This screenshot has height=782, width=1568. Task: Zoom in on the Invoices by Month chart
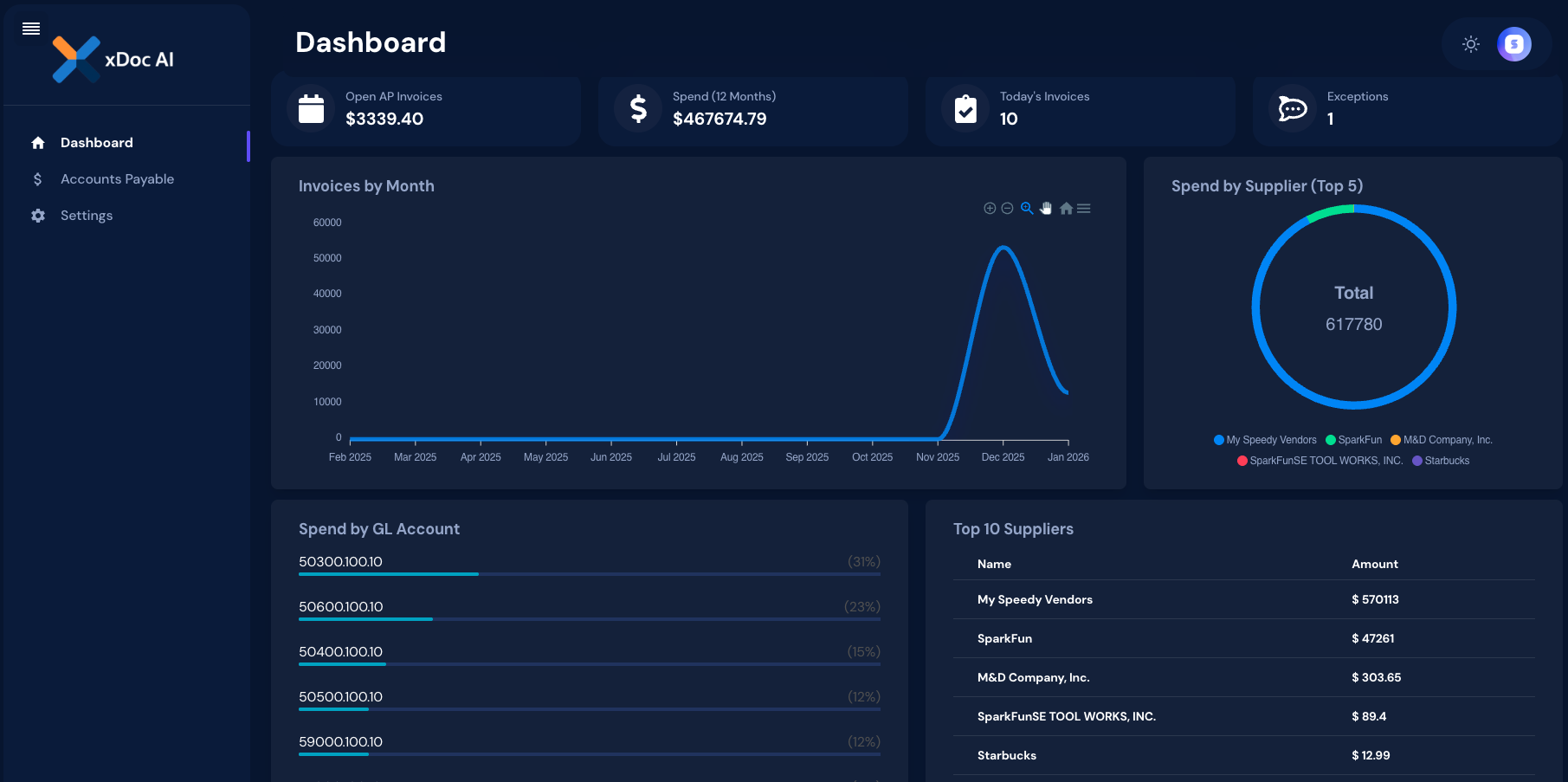pyautogui.click(x=990, y=209)
